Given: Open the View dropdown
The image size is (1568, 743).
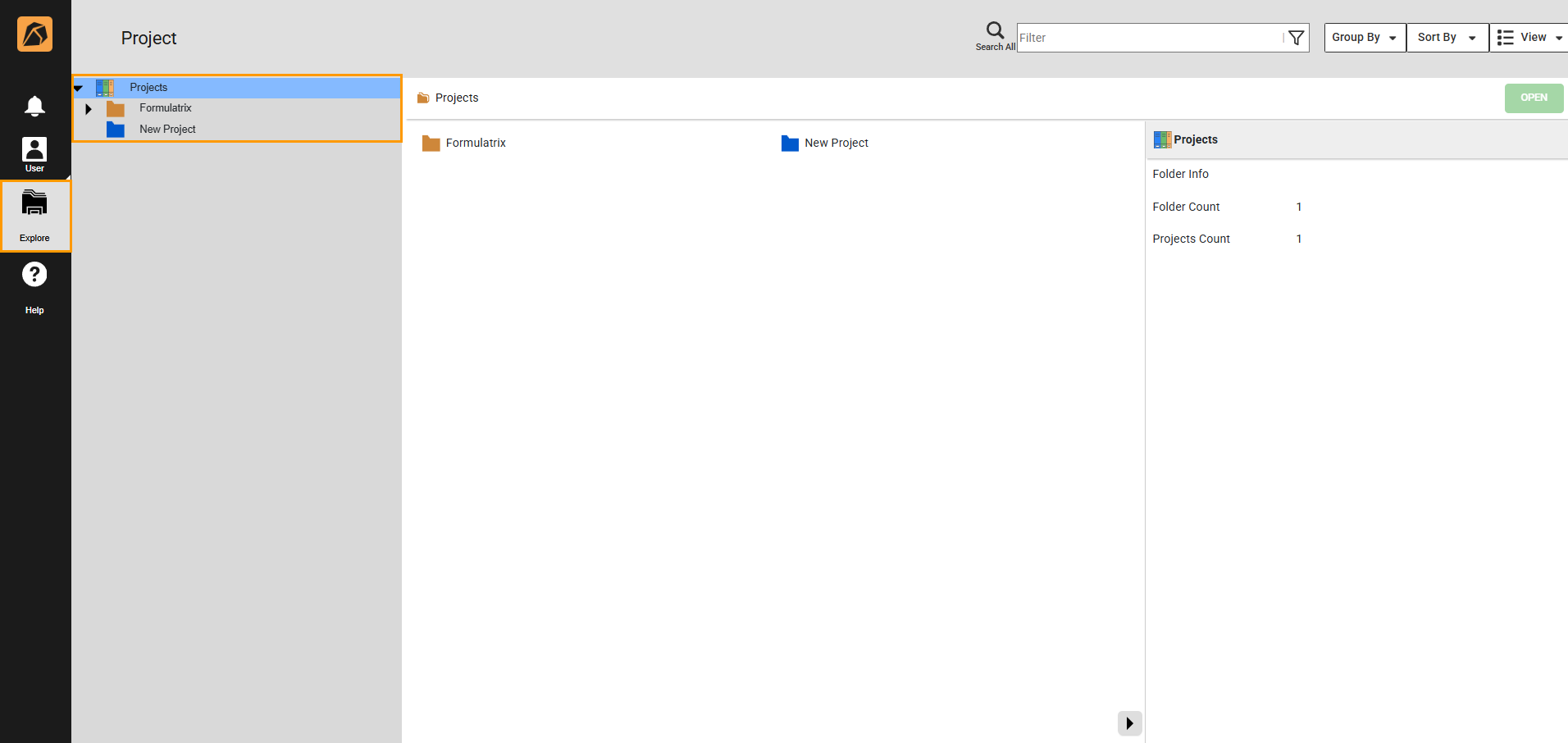Looking at the screenshot, I should 1529,38.
